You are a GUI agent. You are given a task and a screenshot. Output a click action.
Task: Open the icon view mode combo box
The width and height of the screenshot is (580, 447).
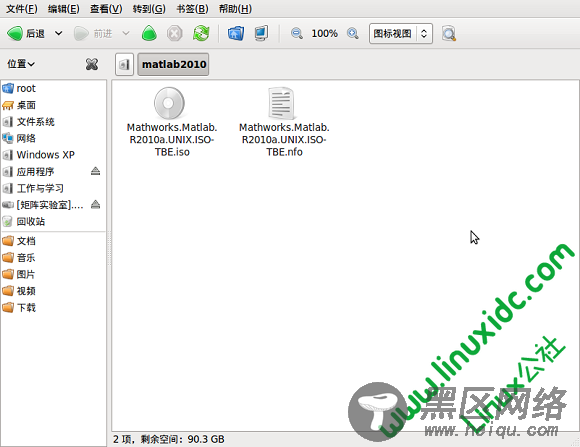(x=401, y=34)
